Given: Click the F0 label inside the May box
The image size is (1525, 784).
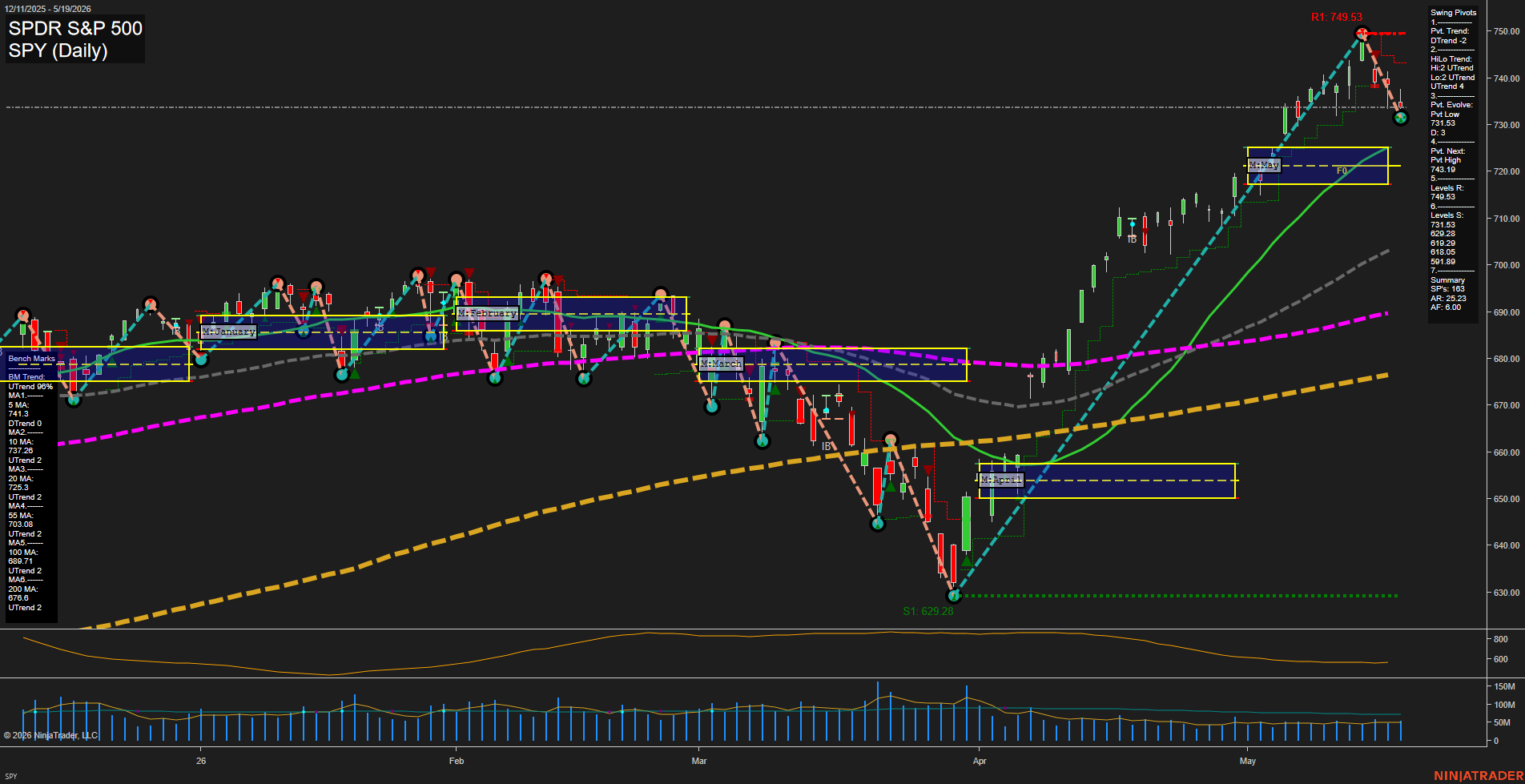Looking at the screenshot, I should (1342, 171).
